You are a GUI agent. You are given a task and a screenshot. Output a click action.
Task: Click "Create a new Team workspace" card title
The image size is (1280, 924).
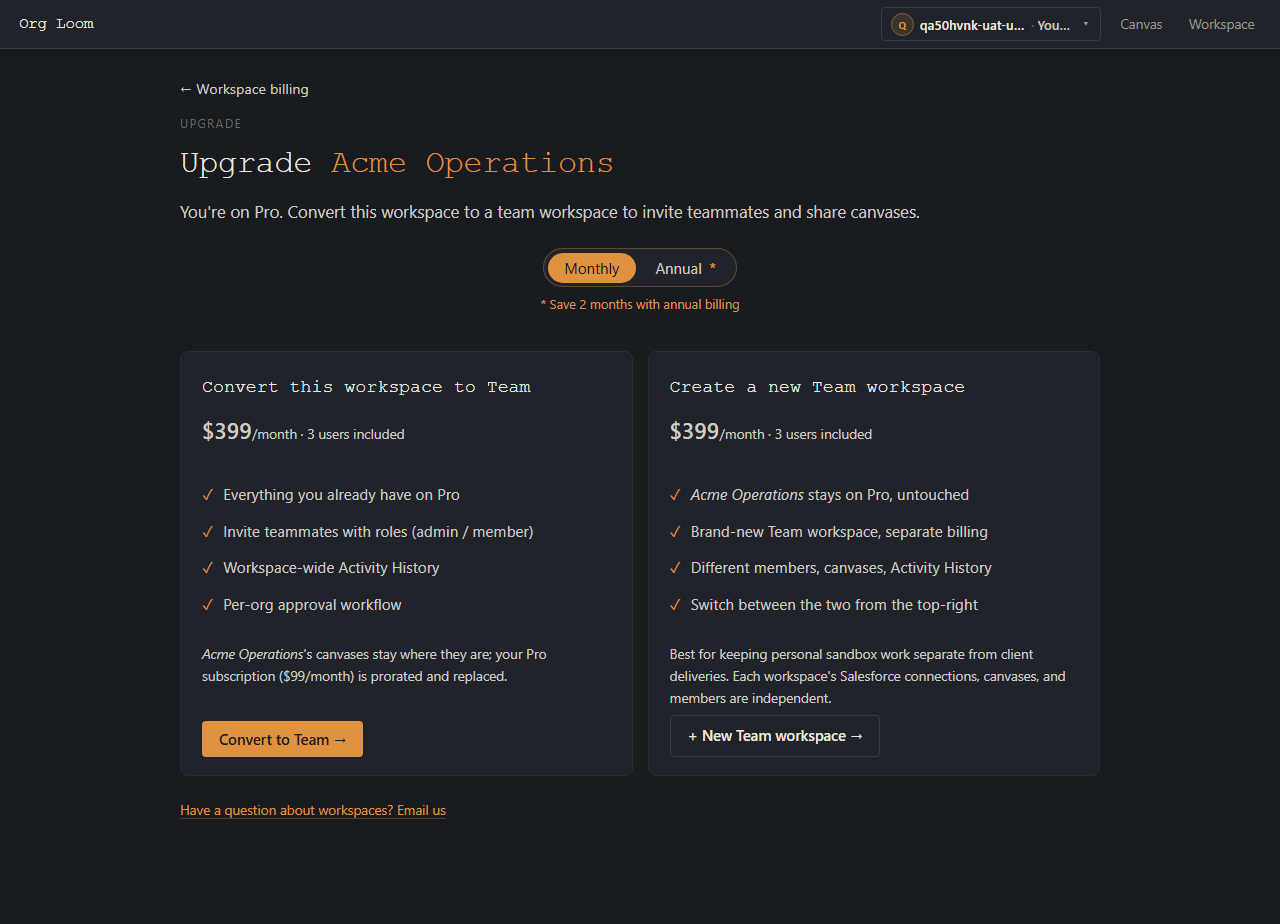coord(817,387)
